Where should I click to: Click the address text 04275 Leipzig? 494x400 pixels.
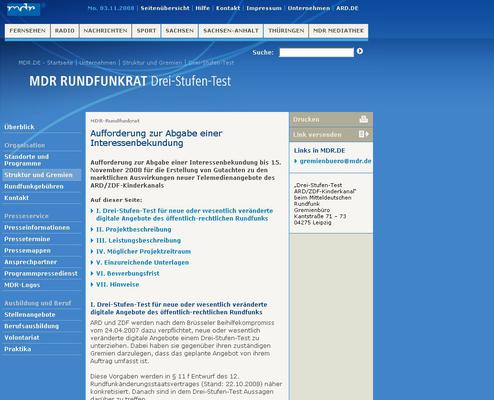tap(312, 223)
